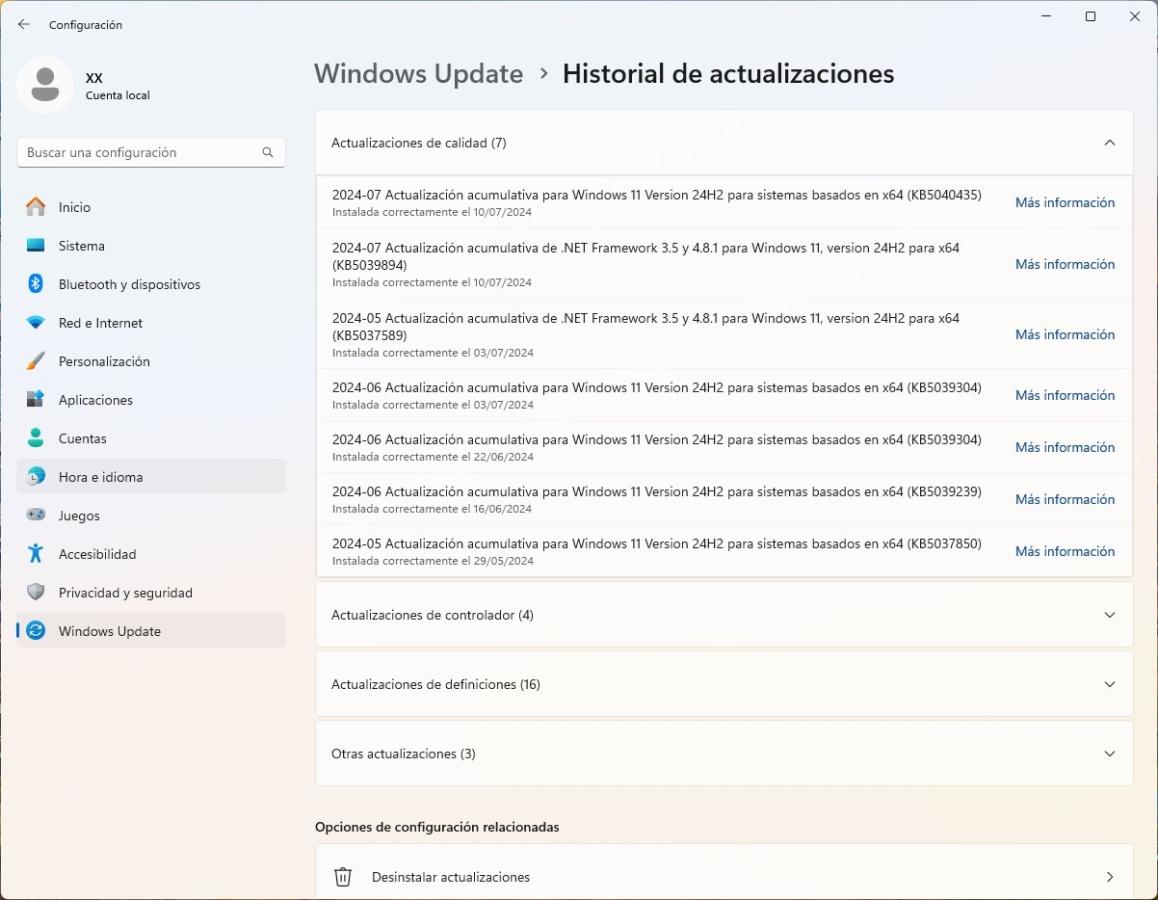Expand Otras actualizaciones chevron
The width and height of the screenshot is (1158, 900).
click(x=1109, y=754)
